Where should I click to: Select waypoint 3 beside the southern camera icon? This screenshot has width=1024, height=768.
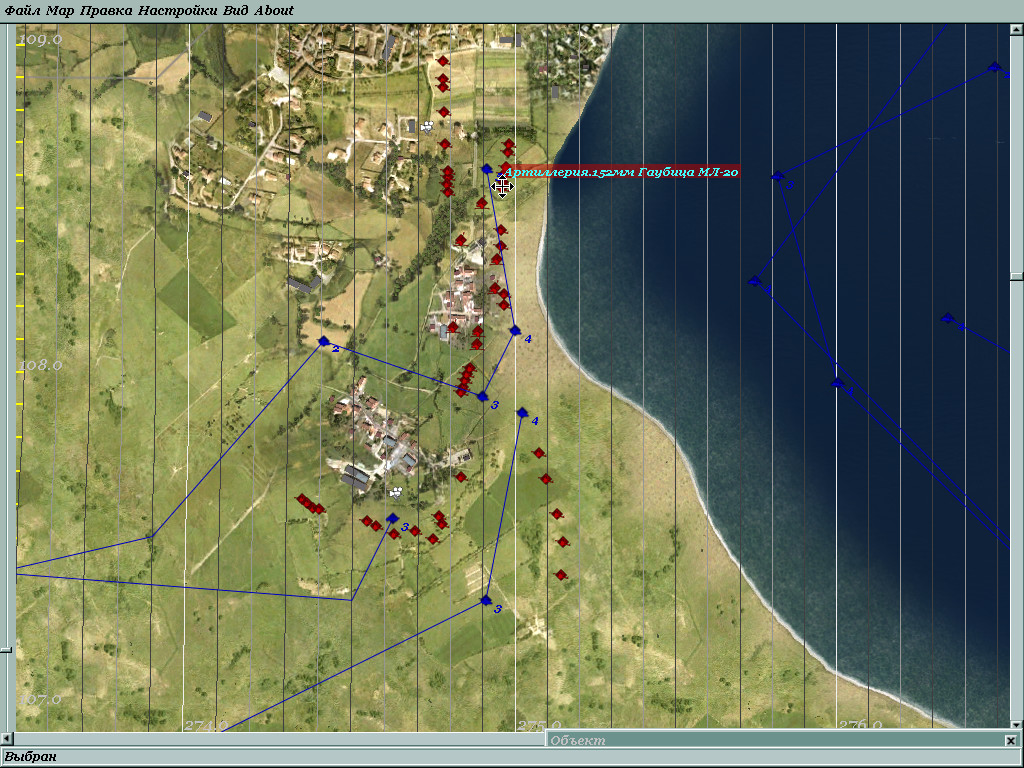pyautogui.click(x=392, y=518)
